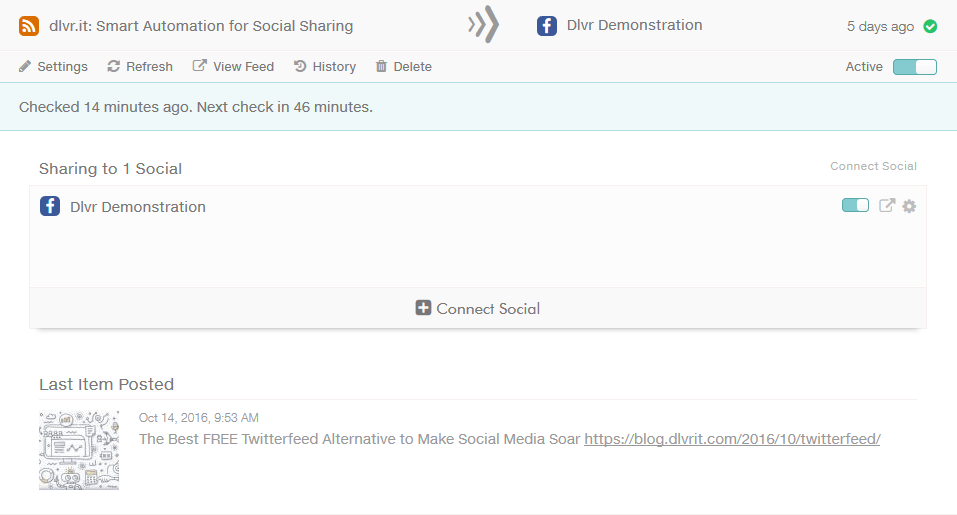Click Dlvr Demonstration in the sharing list

pos(137,207)
